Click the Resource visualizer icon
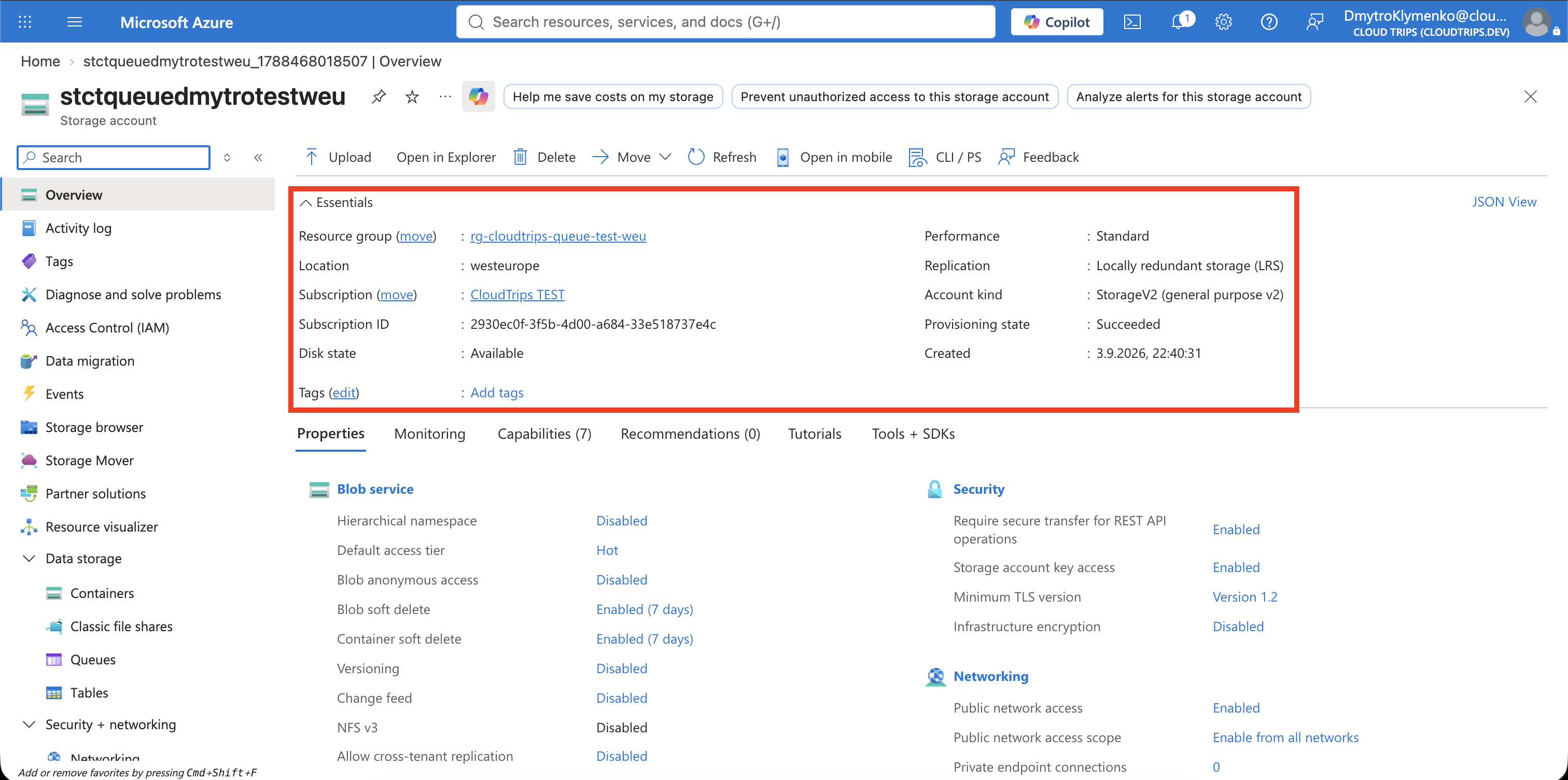Screen dimensions: 1568x780 click(29, 527)
